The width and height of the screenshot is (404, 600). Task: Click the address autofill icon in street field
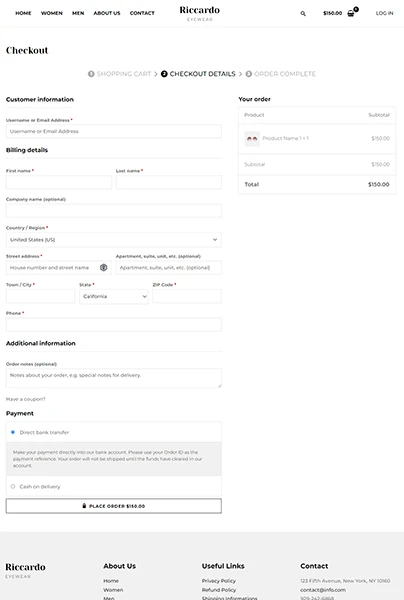(103, 267)
